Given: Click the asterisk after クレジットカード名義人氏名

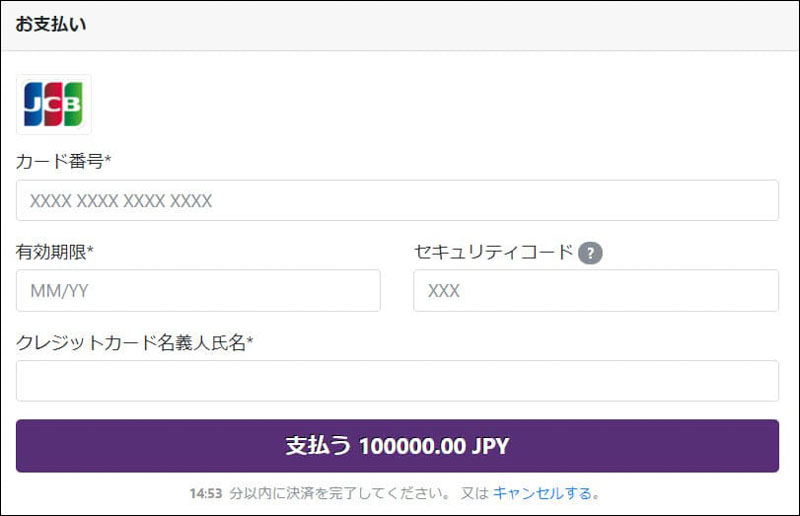Looking at the screenshot, I should point(250,342).
